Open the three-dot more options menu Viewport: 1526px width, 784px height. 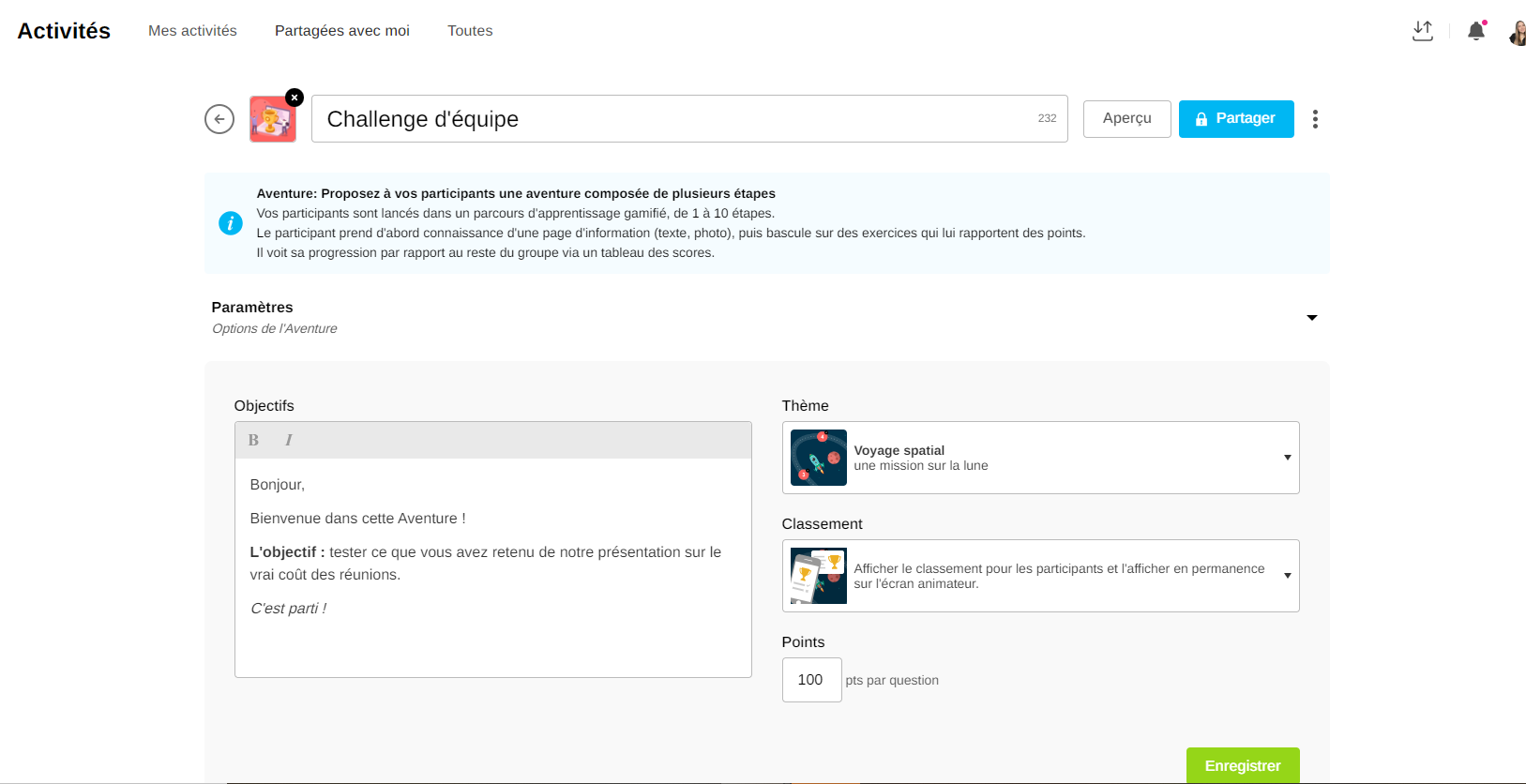coord(1315,119)
